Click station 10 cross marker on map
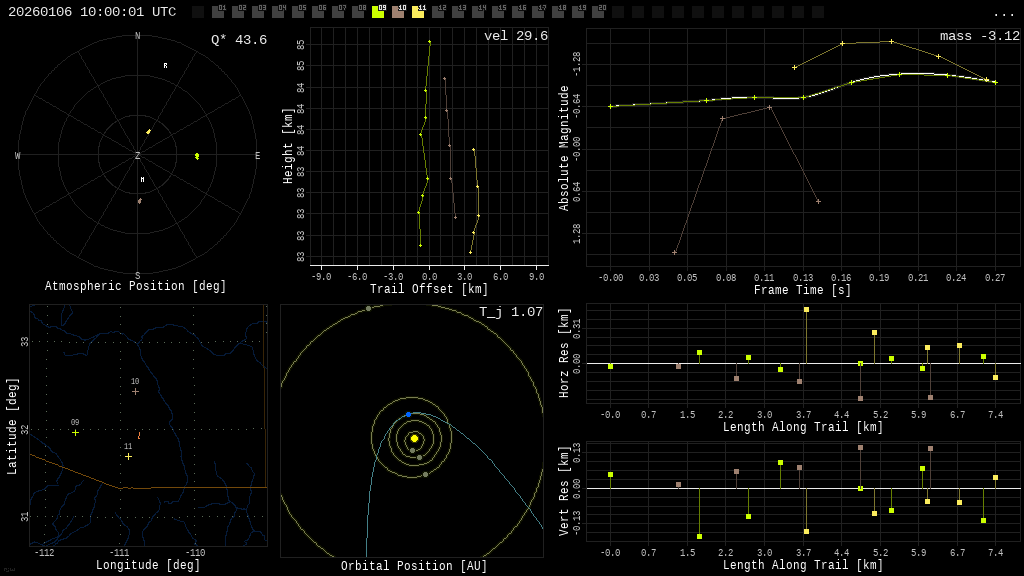Image resolution: width=1024 pixels, height=576 pixels. tap(135, 391)
